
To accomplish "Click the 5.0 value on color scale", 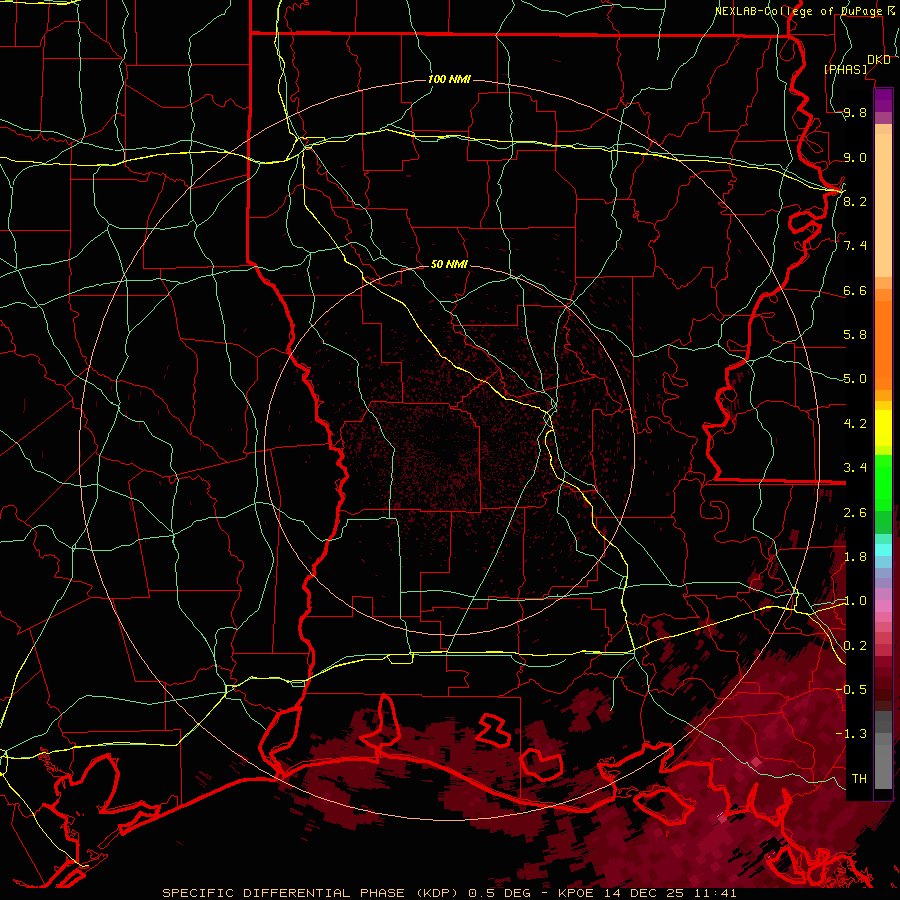I will 855,379.
